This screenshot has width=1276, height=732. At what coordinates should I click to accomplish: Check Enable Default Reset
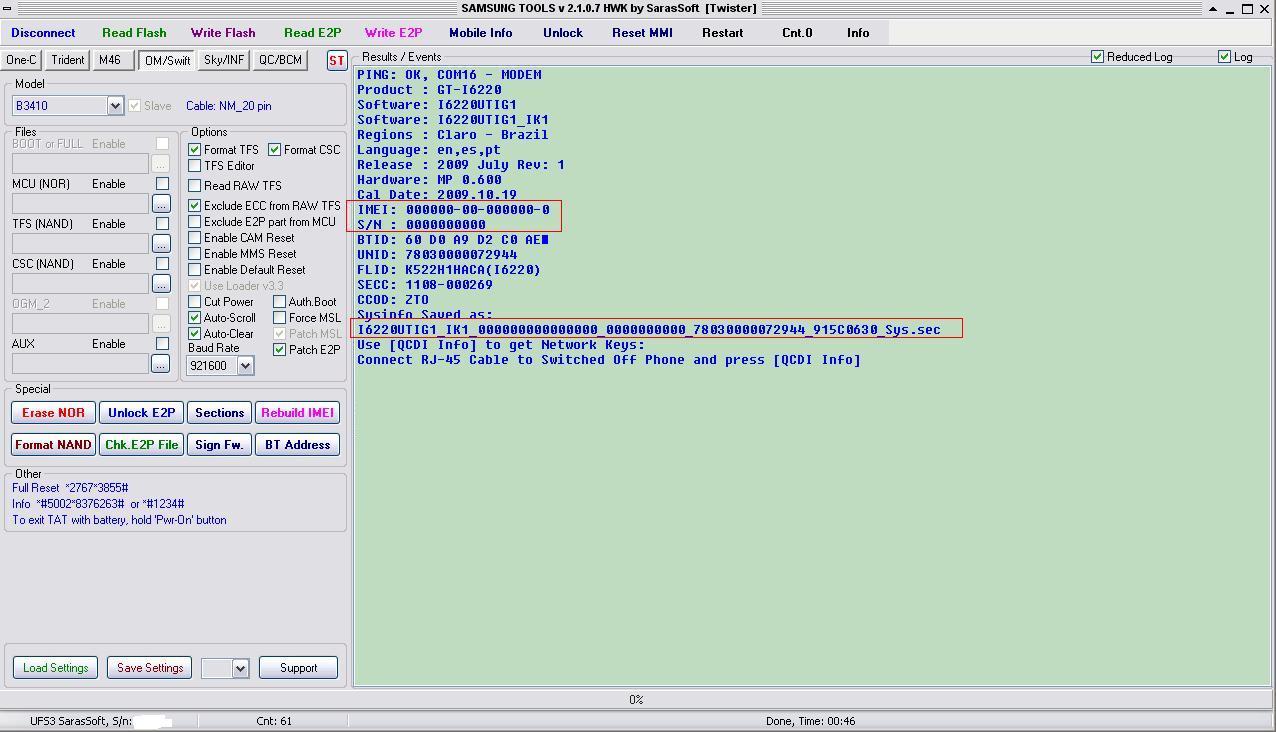point(195,270)
